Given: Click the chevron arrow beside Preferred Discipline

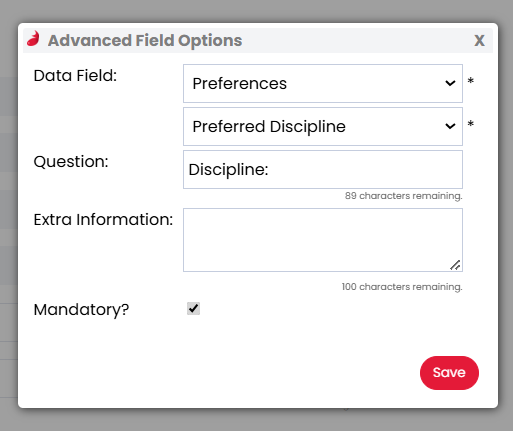Looking at the screenshot, I should (x=450, y=126).
